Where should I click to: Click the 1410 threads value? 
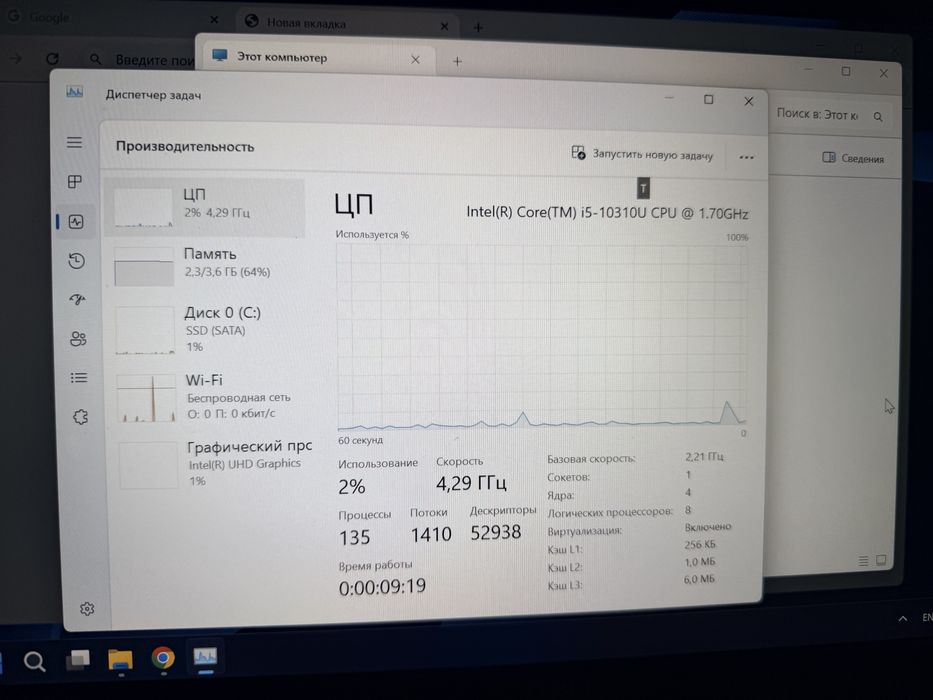431,535
